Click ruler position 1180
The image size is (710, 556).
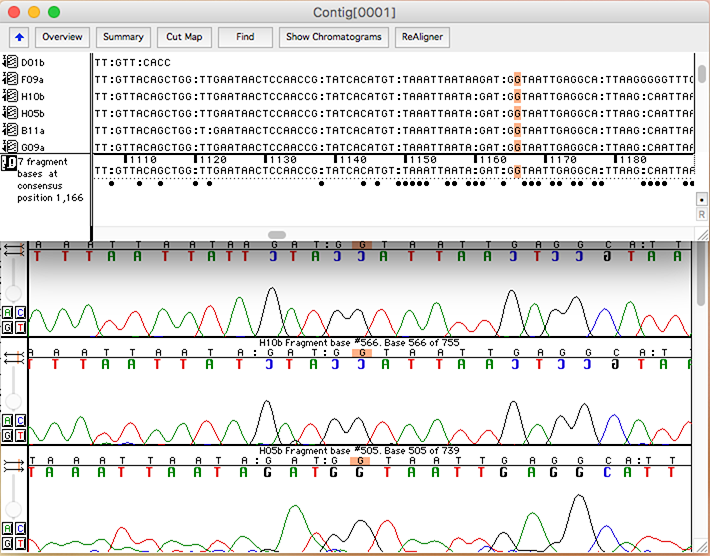631,159
